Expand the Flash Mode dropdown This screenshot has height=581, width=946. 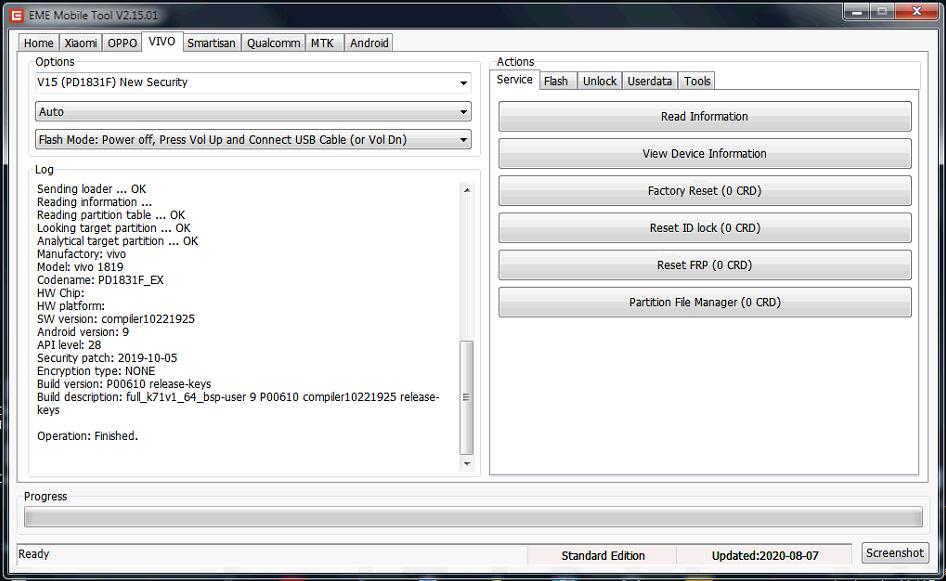pos(253,139)
